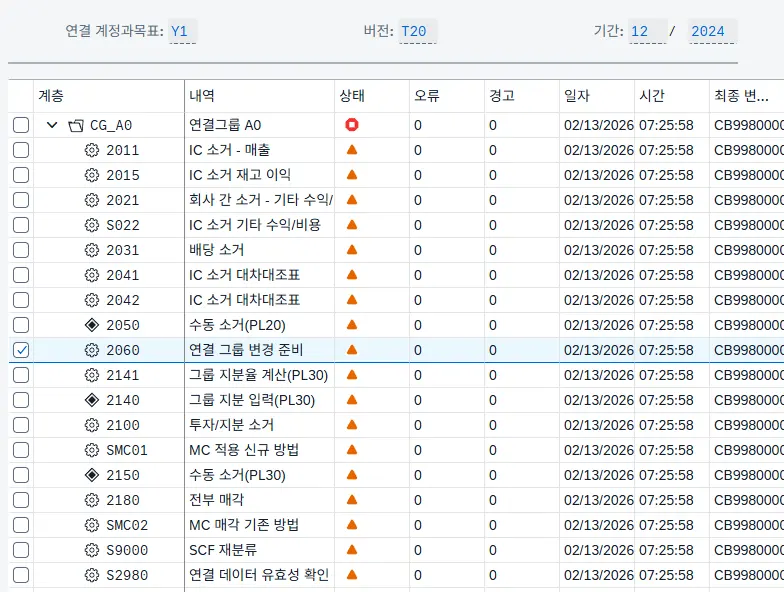Click the diamond icon beside task 2150

pyautogui.click(x=92, y=475)
